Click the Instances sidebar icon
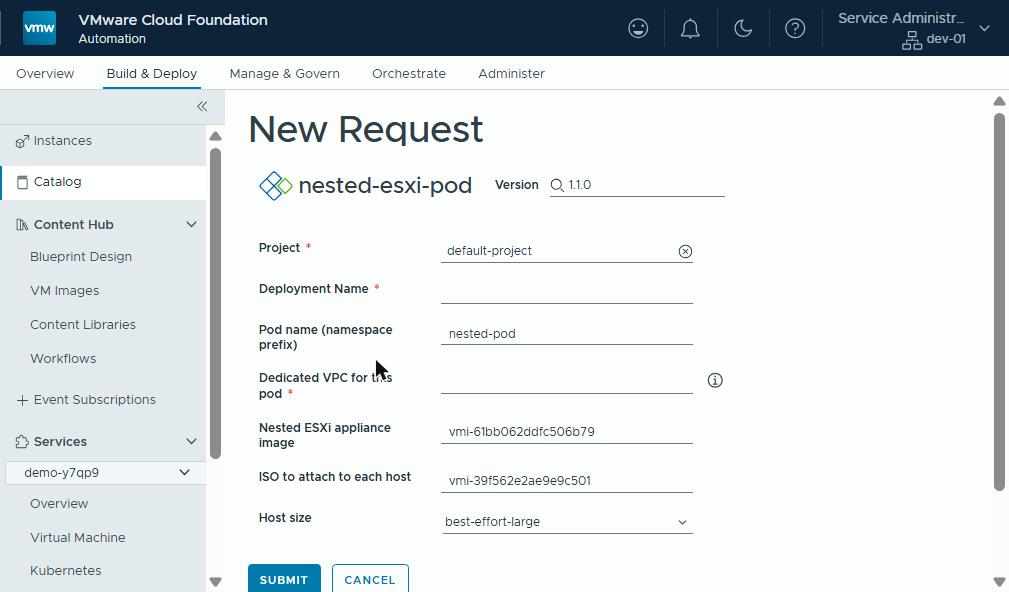The image size is (1009, 592). [x=22, y=141]
